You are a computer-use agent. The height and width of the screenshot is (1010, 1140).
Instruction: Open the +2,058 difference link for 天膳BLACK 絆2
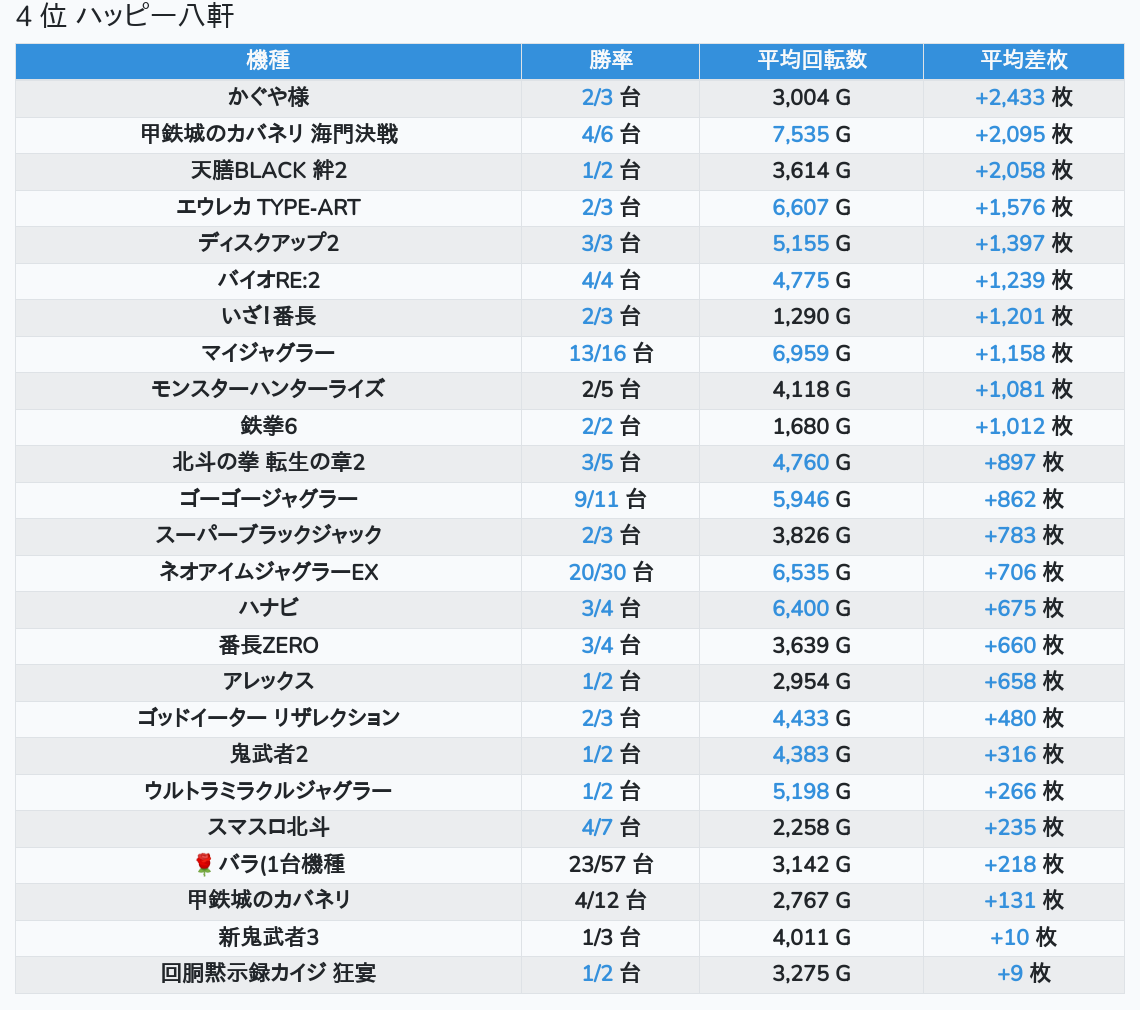click(x=1010, y=171)
